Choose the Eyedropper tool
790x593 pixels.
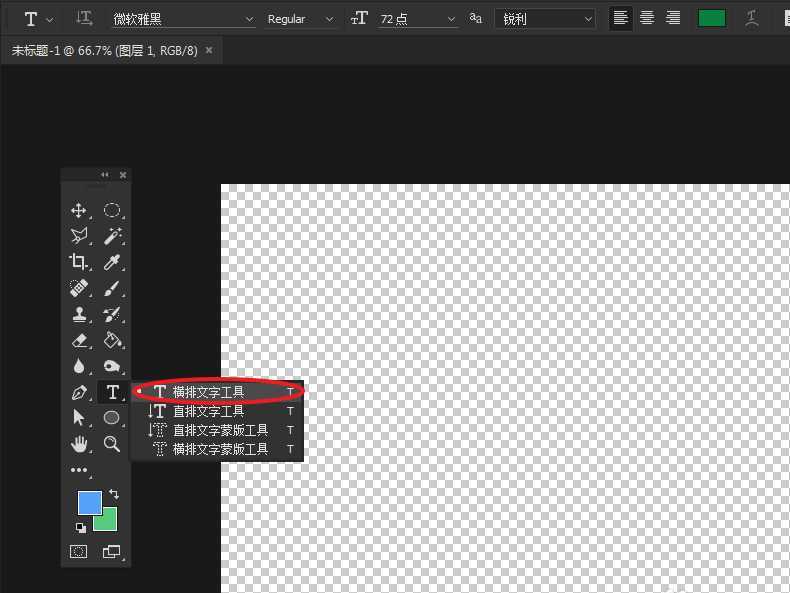[112, 262]
